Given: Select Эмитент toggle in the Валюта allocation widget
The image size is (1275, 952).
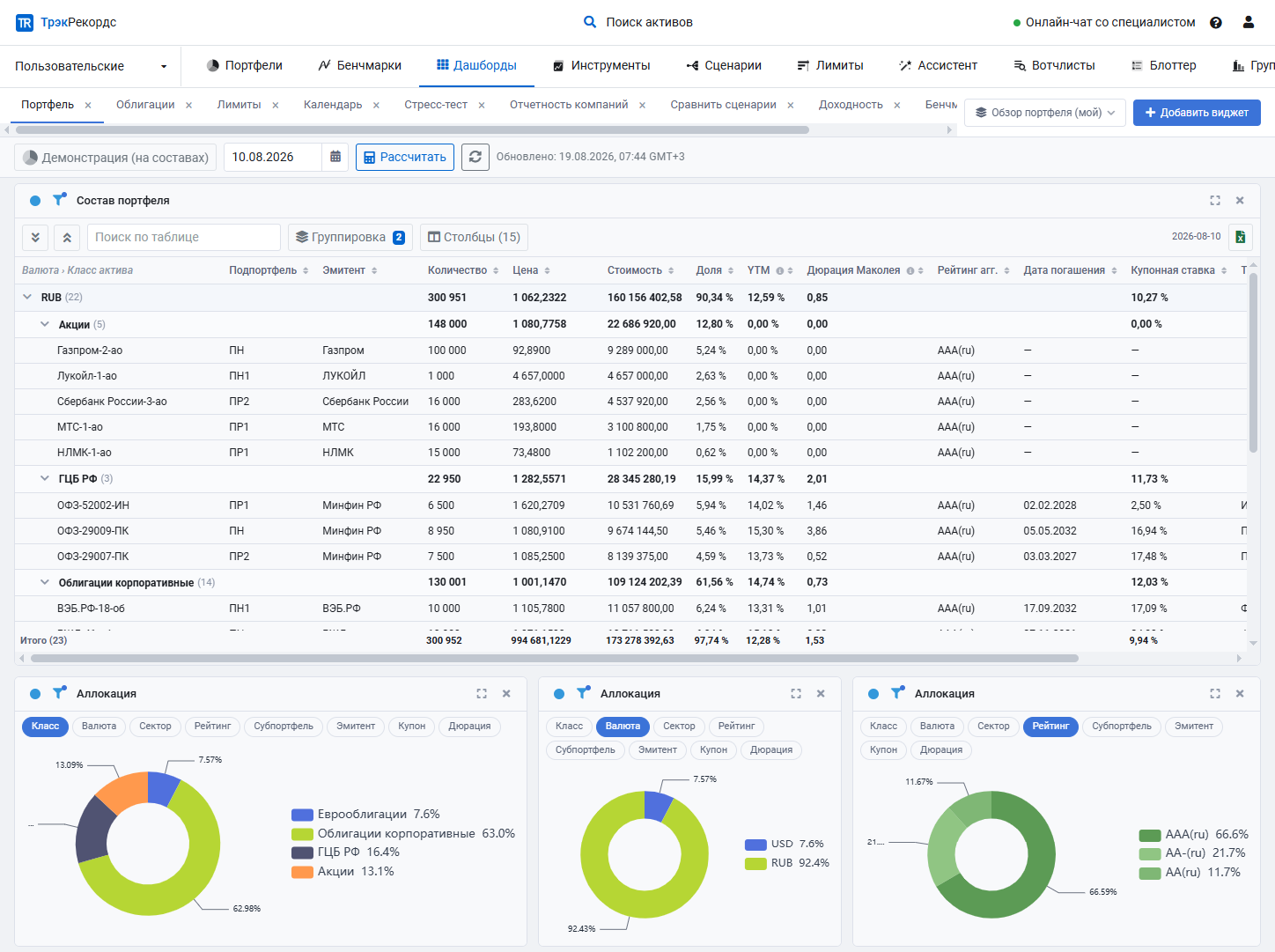Looking at the screenshot, I should click(x=658, y=750).
